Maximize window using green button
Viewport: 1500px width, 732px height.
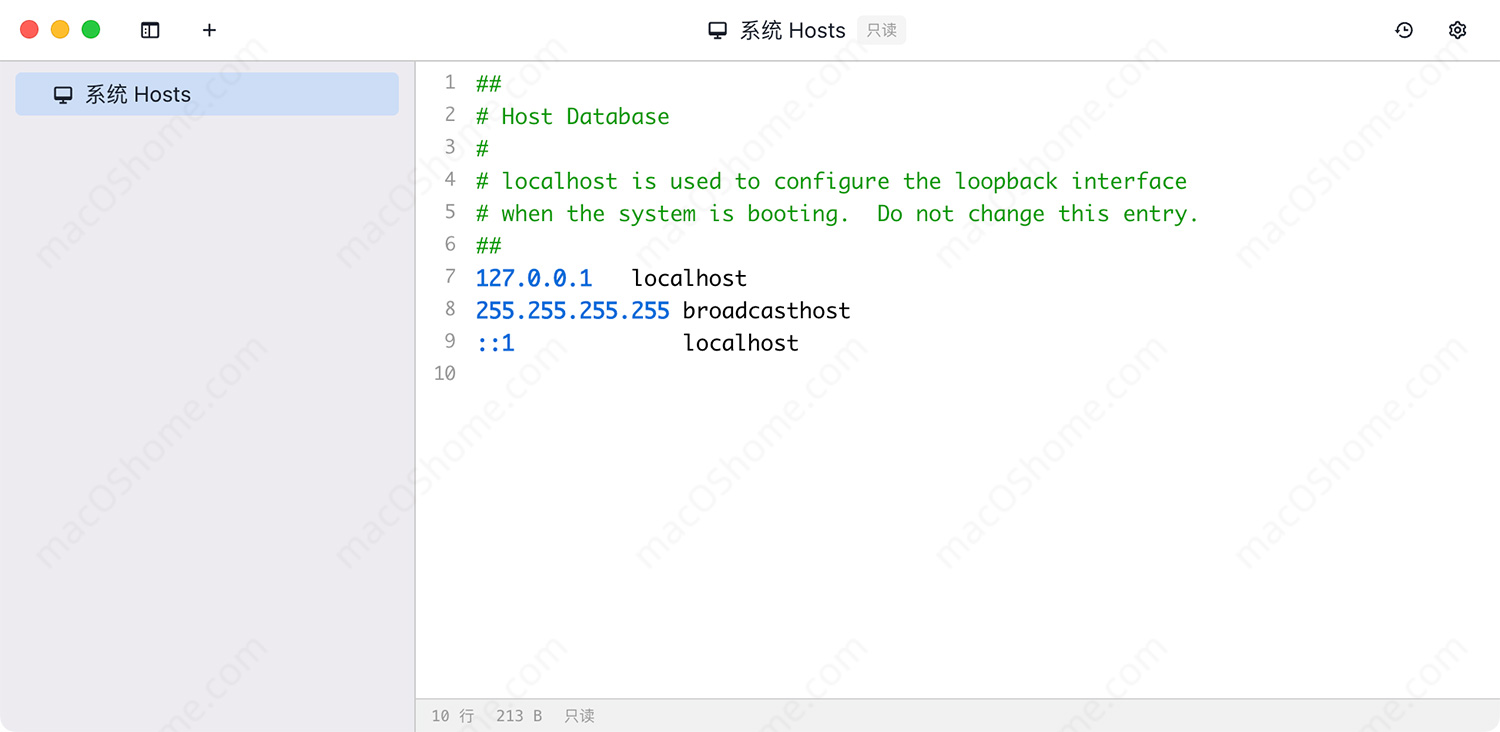click(91, 29)
